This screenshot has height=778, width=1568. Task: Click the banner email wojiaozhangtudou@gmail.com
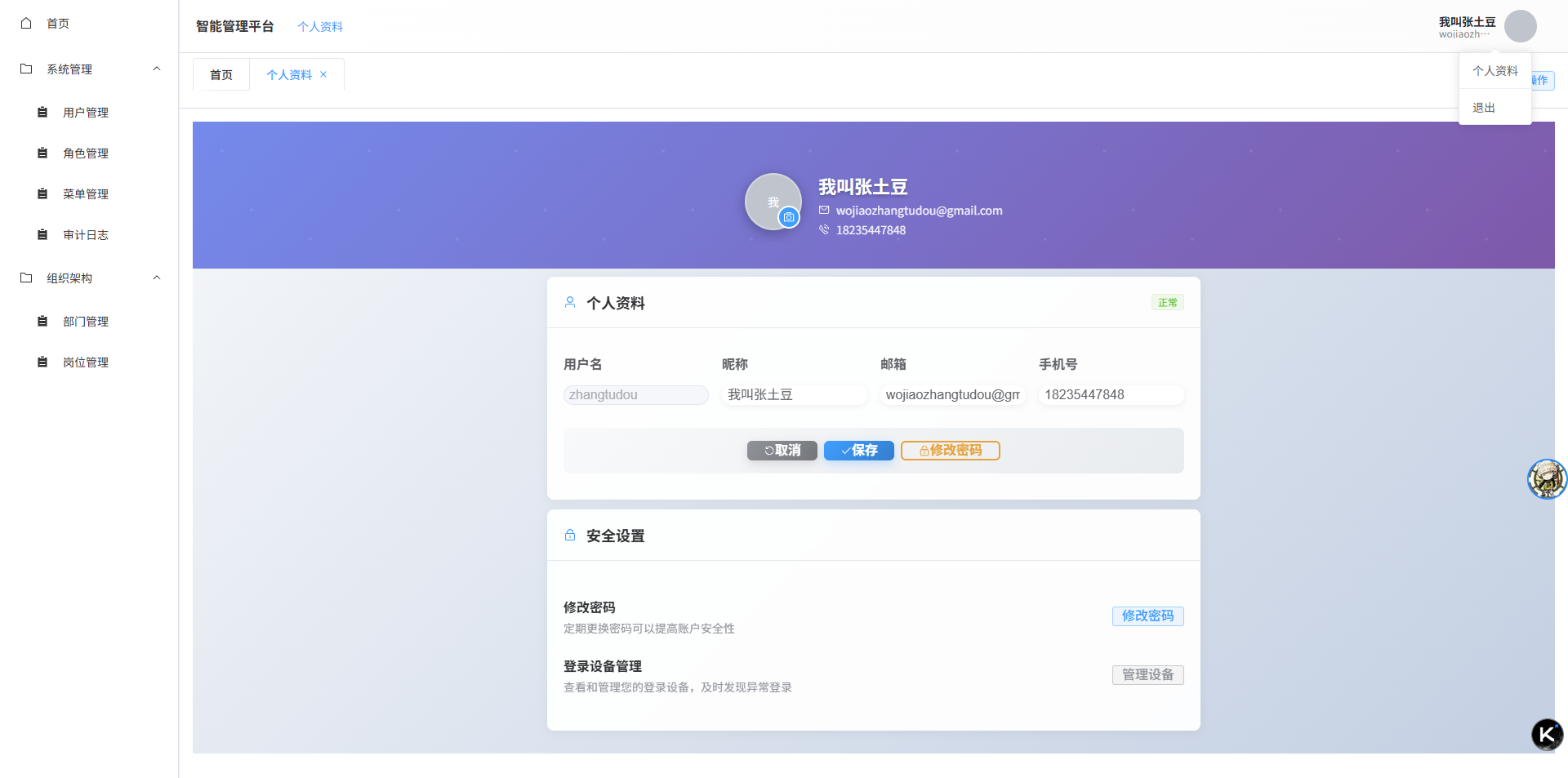click(x=920, y=211)
